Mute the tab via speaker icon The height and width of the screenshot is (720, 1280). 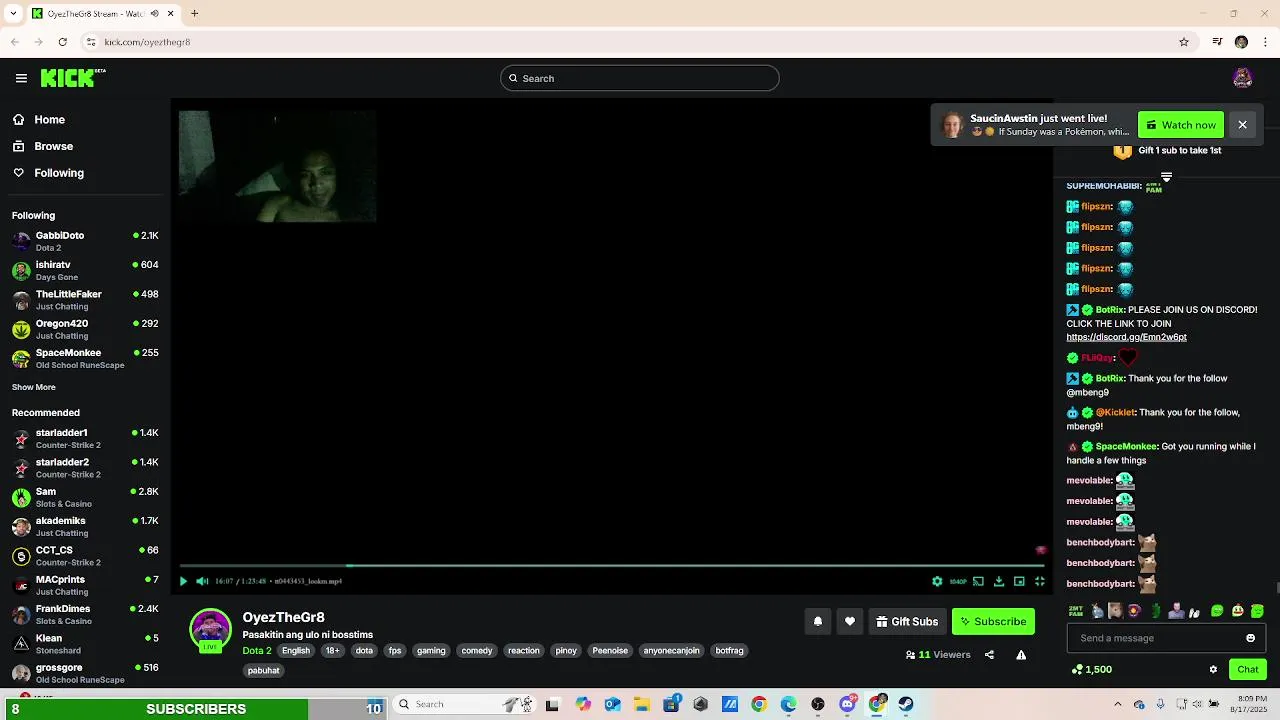[x=155, y=13]
